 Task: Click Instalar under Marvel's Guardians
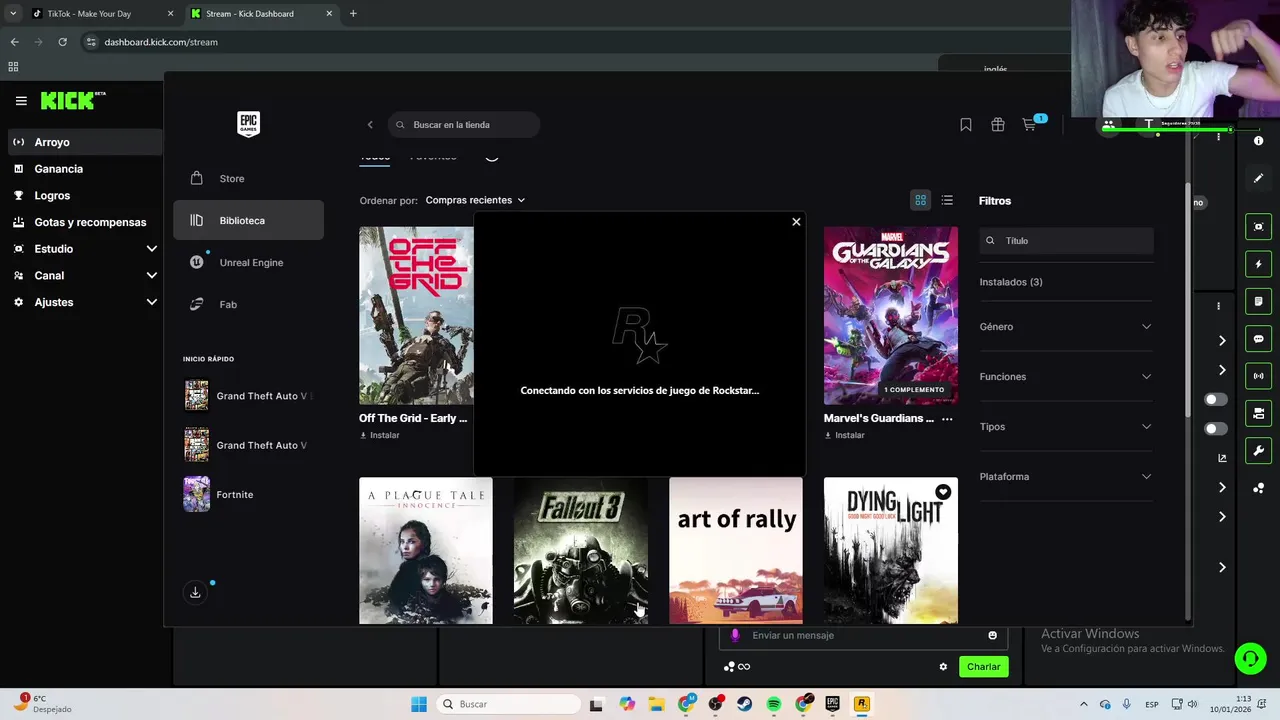(x=843, y=436)
